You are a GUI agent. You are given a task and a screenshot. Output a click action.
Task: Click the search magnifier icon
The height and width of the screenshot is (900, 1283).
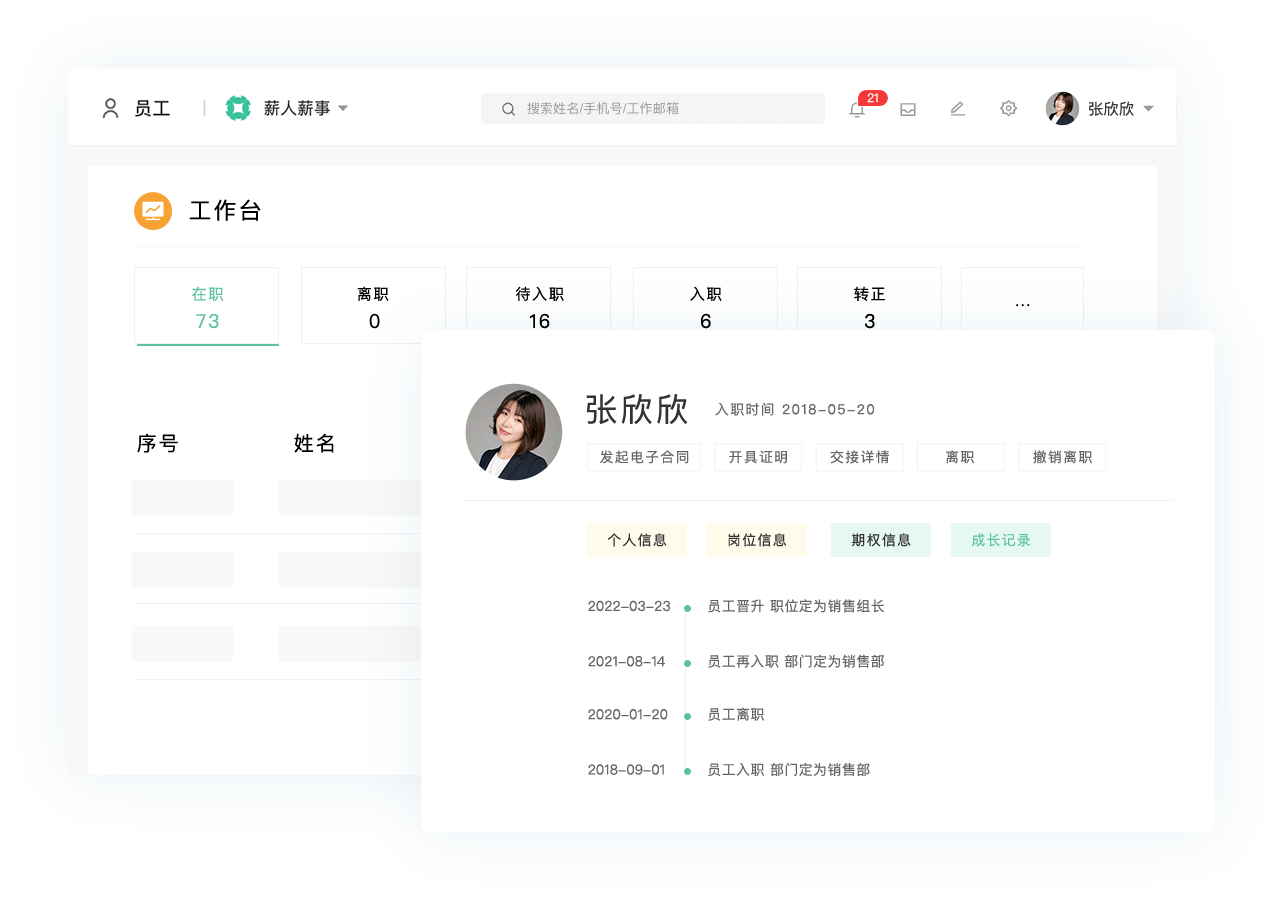pos(508,109)
